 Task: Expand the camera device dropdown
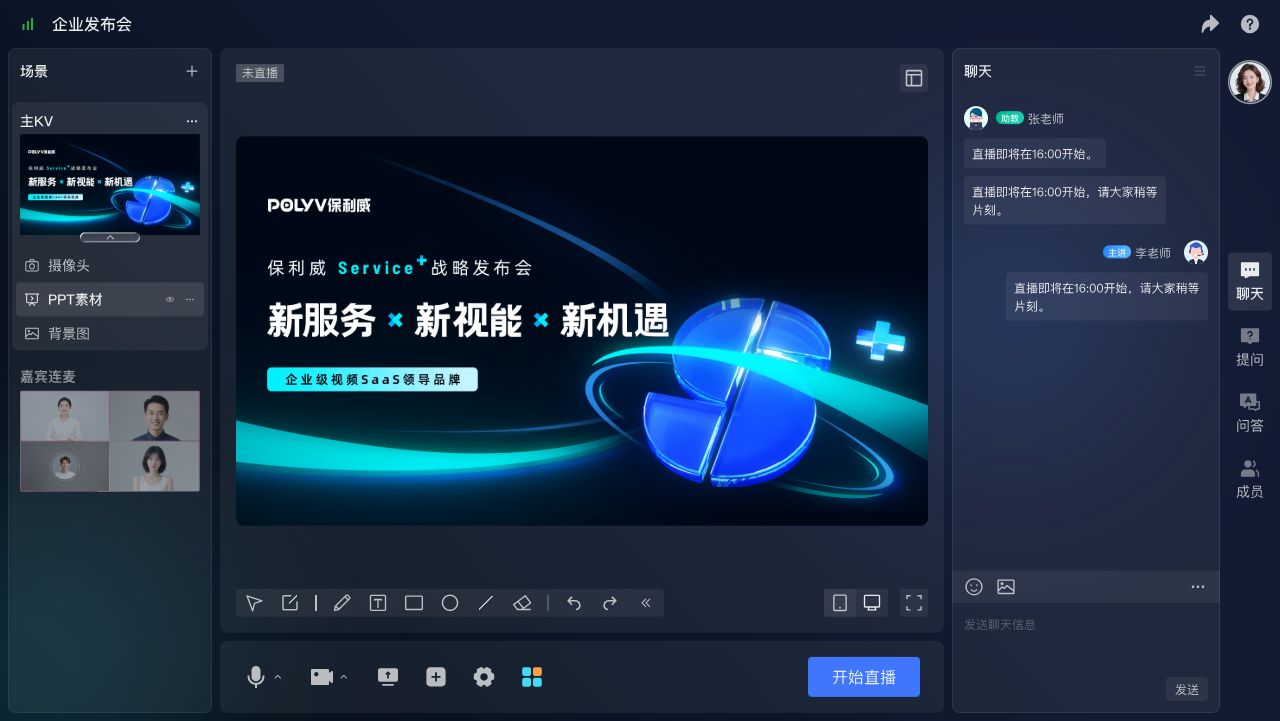[344, 677]
